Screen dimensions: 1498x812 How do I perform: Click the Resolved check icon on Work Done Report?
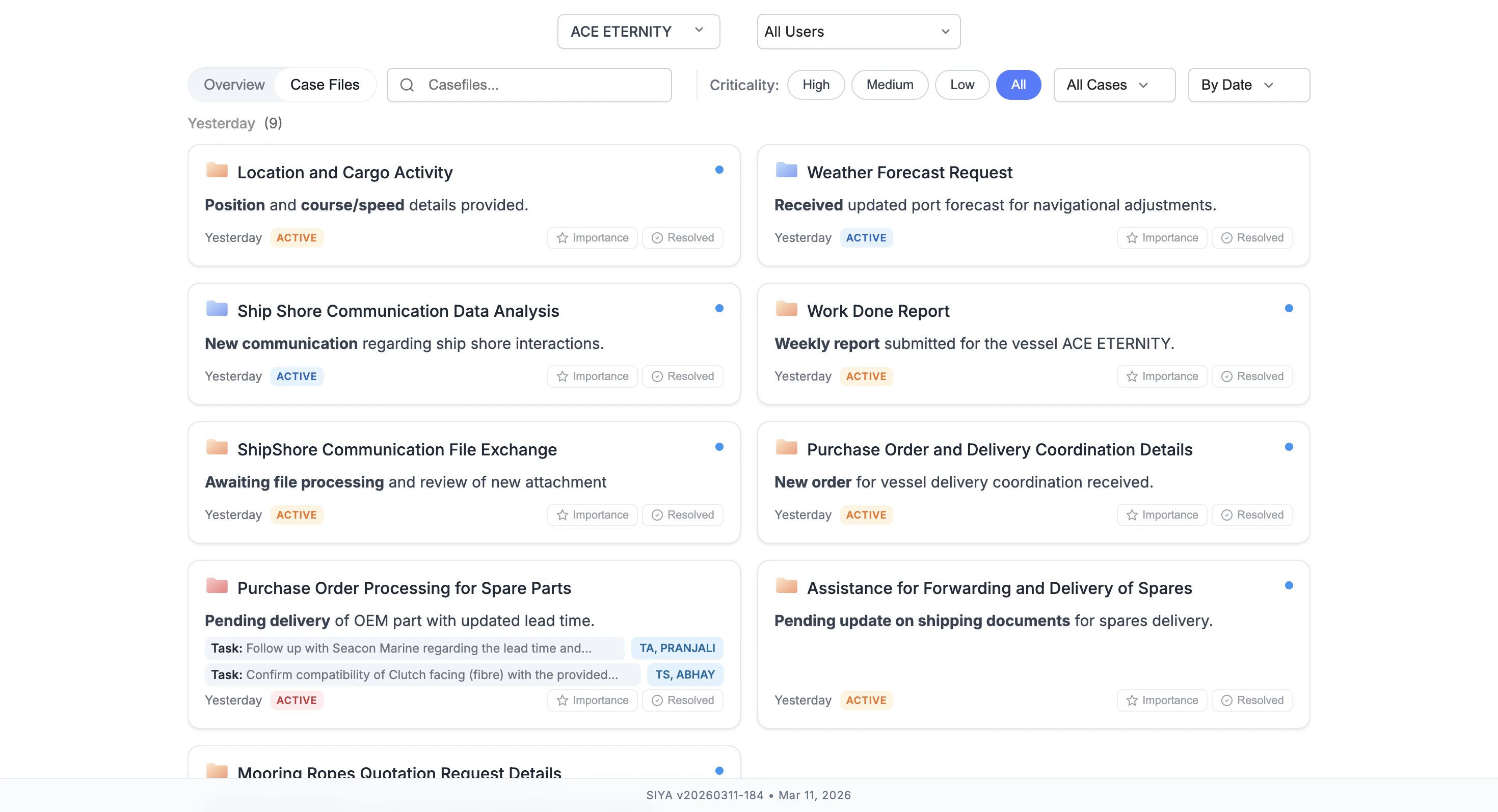pos(1227,376)
